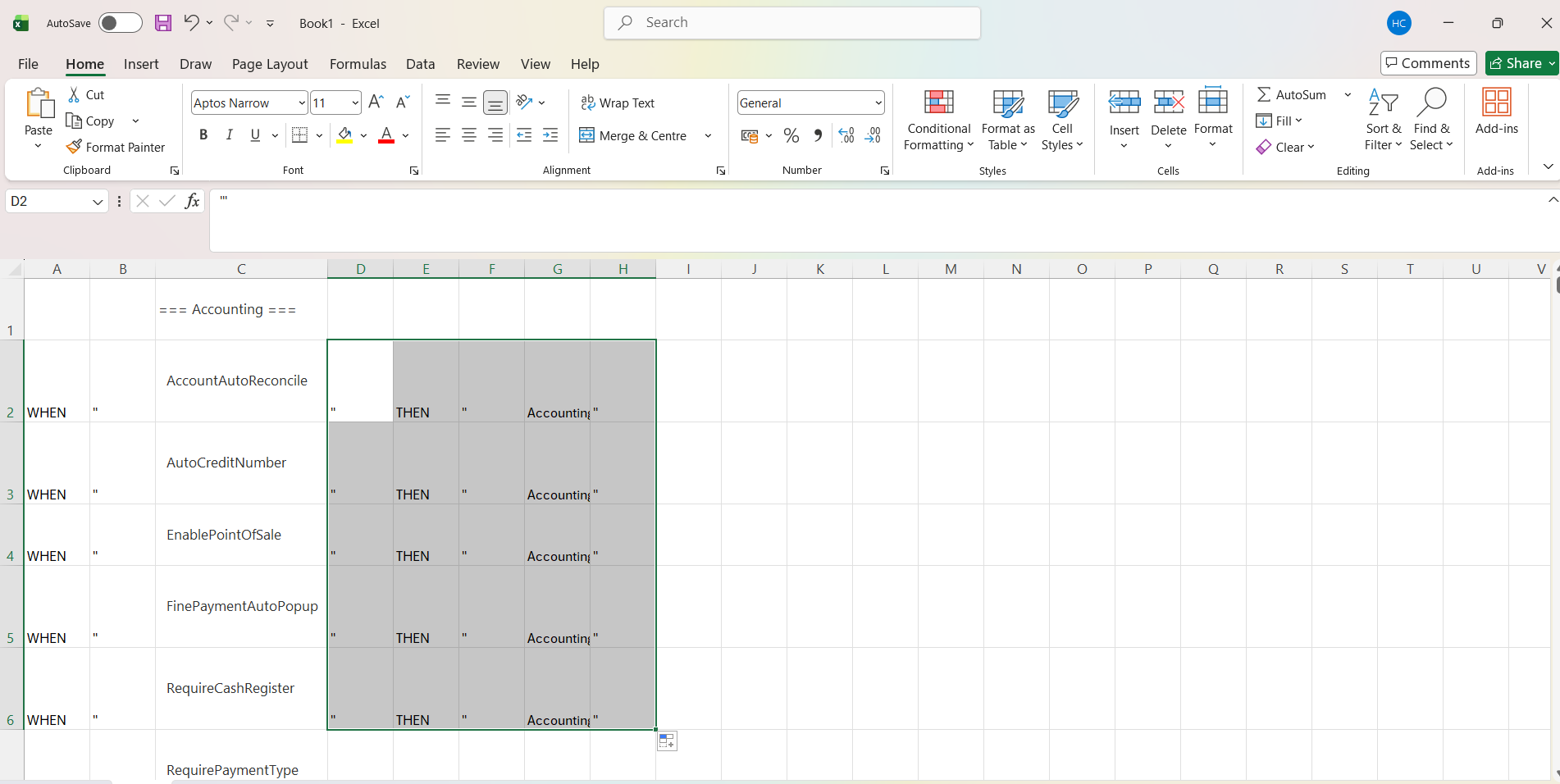The height and width of the screenshot is (784, 1560).
Task: Click the Increase Font Size icon
Action: pyautogui.click(x=376, y=102)
